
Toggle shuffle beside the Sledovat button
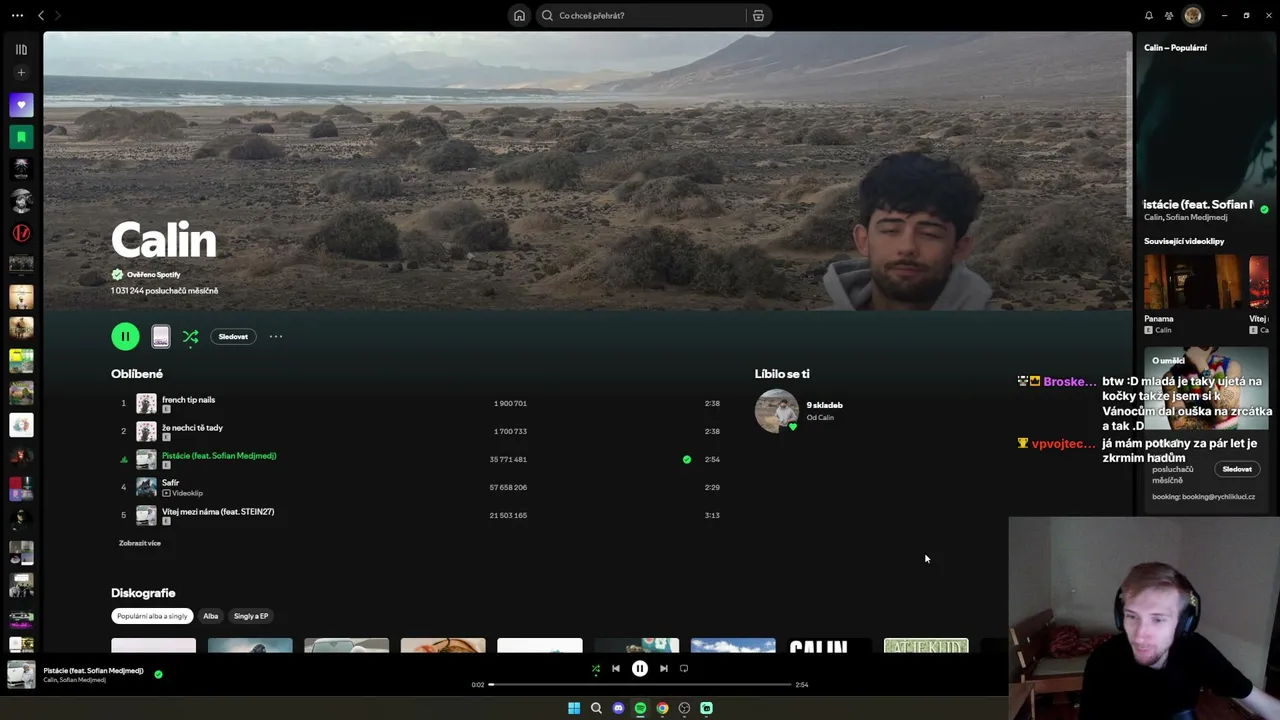pos(190,337)
